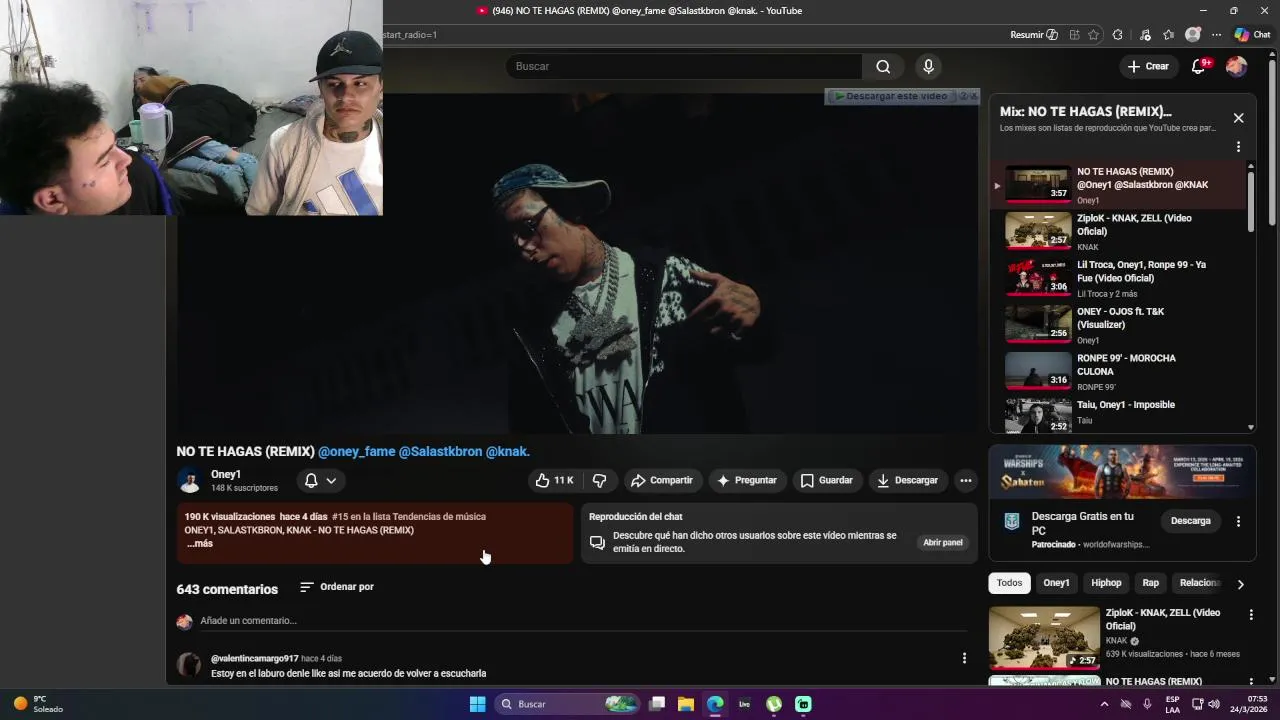Expand the subscription notification bell dropdown

pos(321,481)
